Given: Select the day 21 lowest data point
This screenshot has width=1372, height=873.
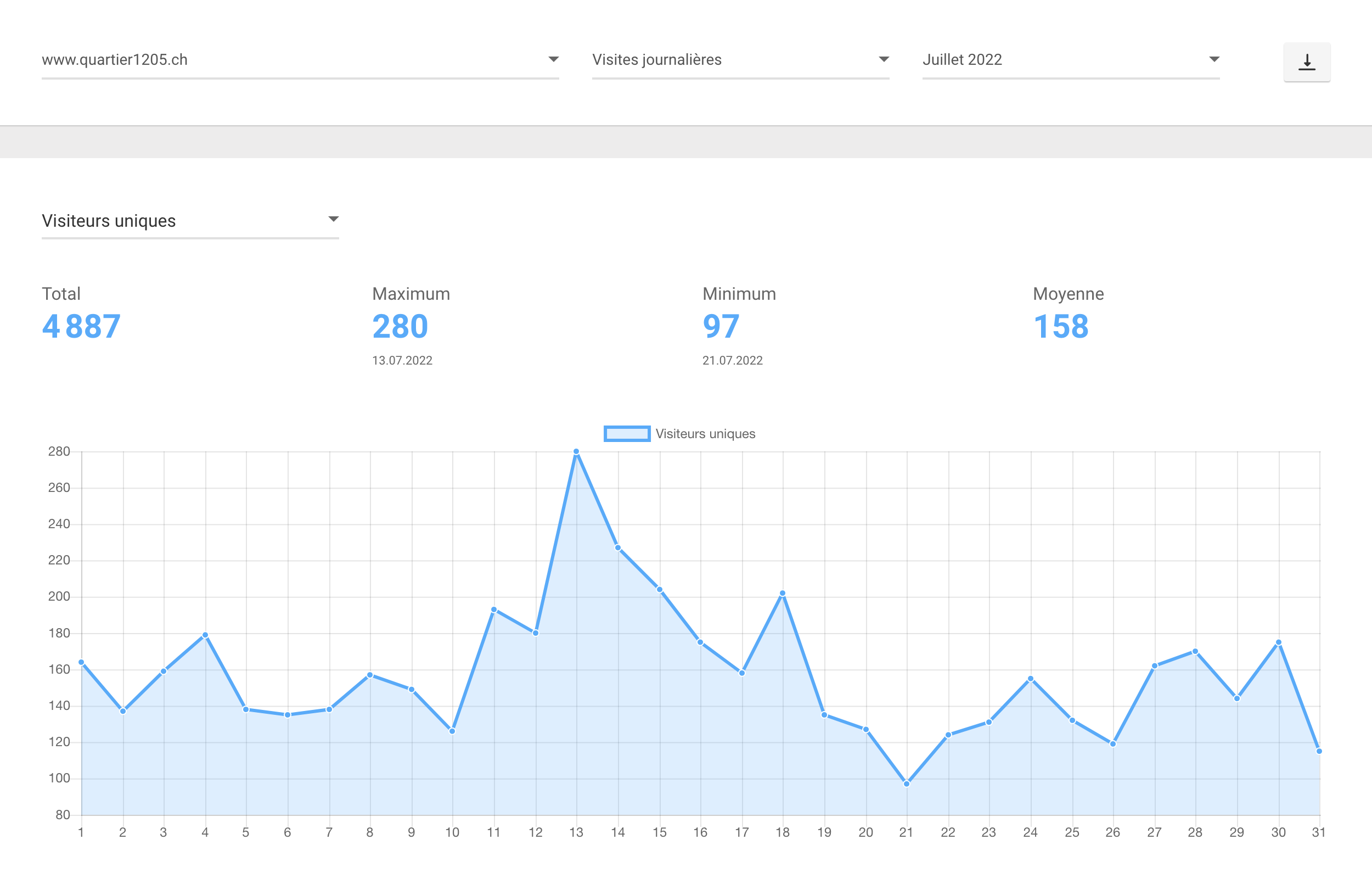Looking at the screenshot, I should 907,784.
